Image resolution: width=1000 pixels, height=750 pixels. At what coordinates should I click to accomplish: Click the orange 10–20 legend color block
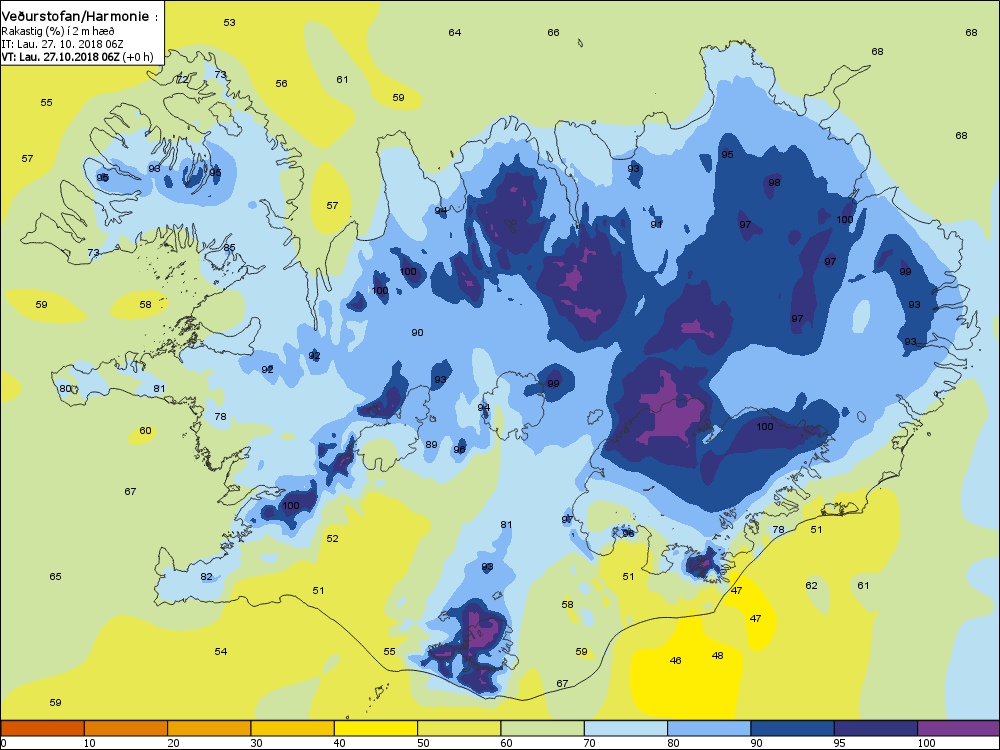(x=126, y=728)
